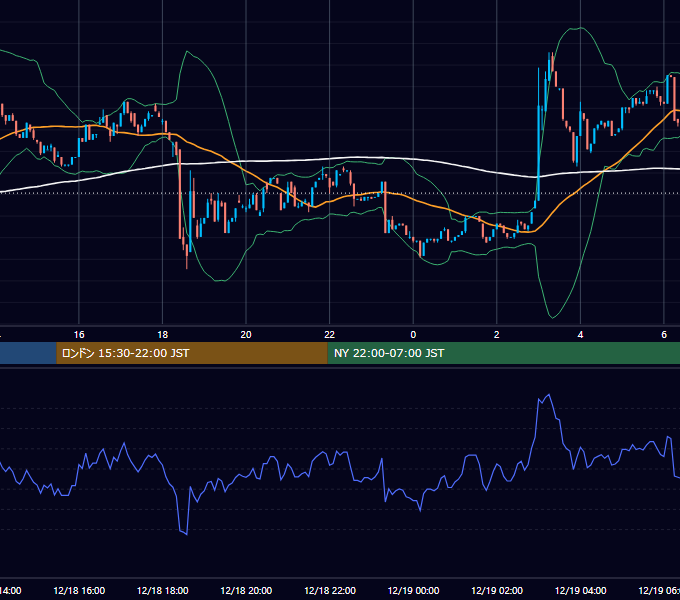
Task: Click the blue session bar segment before ロンドン
Action: pos(28,353)
